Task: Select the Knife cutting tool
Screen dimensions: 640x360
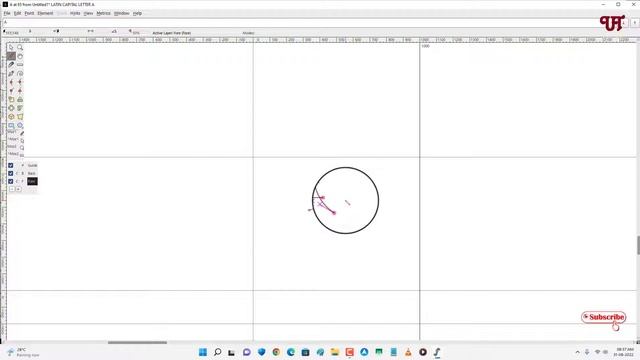Action: point(11,65)
